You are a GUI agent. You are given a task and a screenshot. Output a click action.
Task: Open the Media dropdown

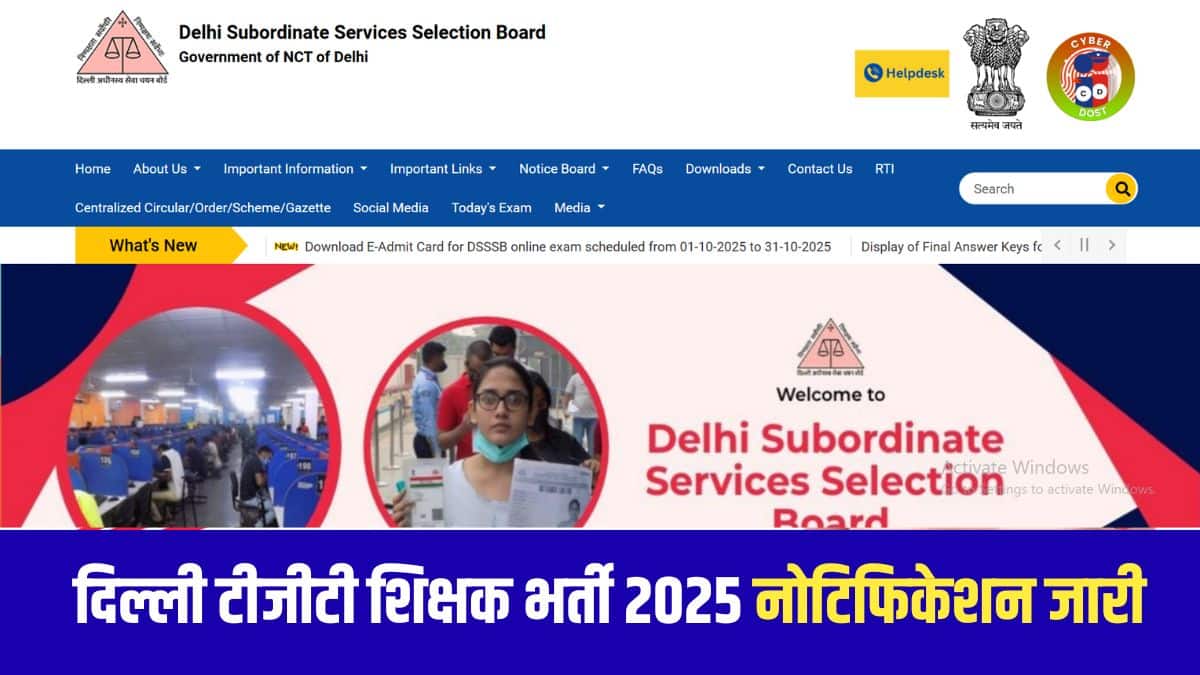tap(579, 208)
